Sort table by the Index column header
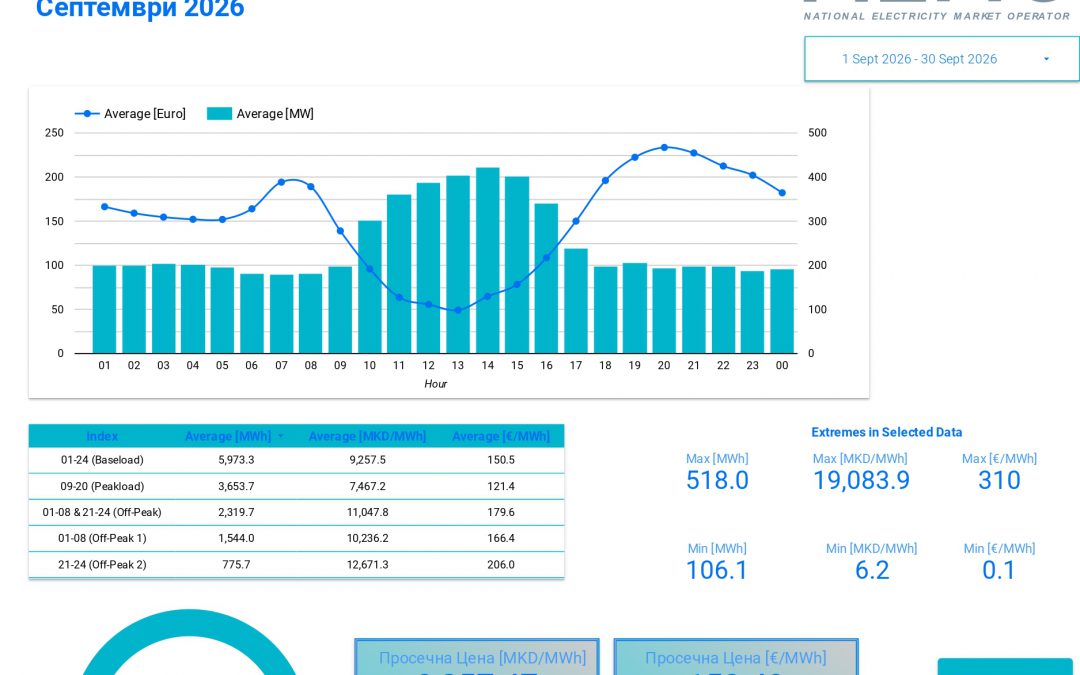 102,436
